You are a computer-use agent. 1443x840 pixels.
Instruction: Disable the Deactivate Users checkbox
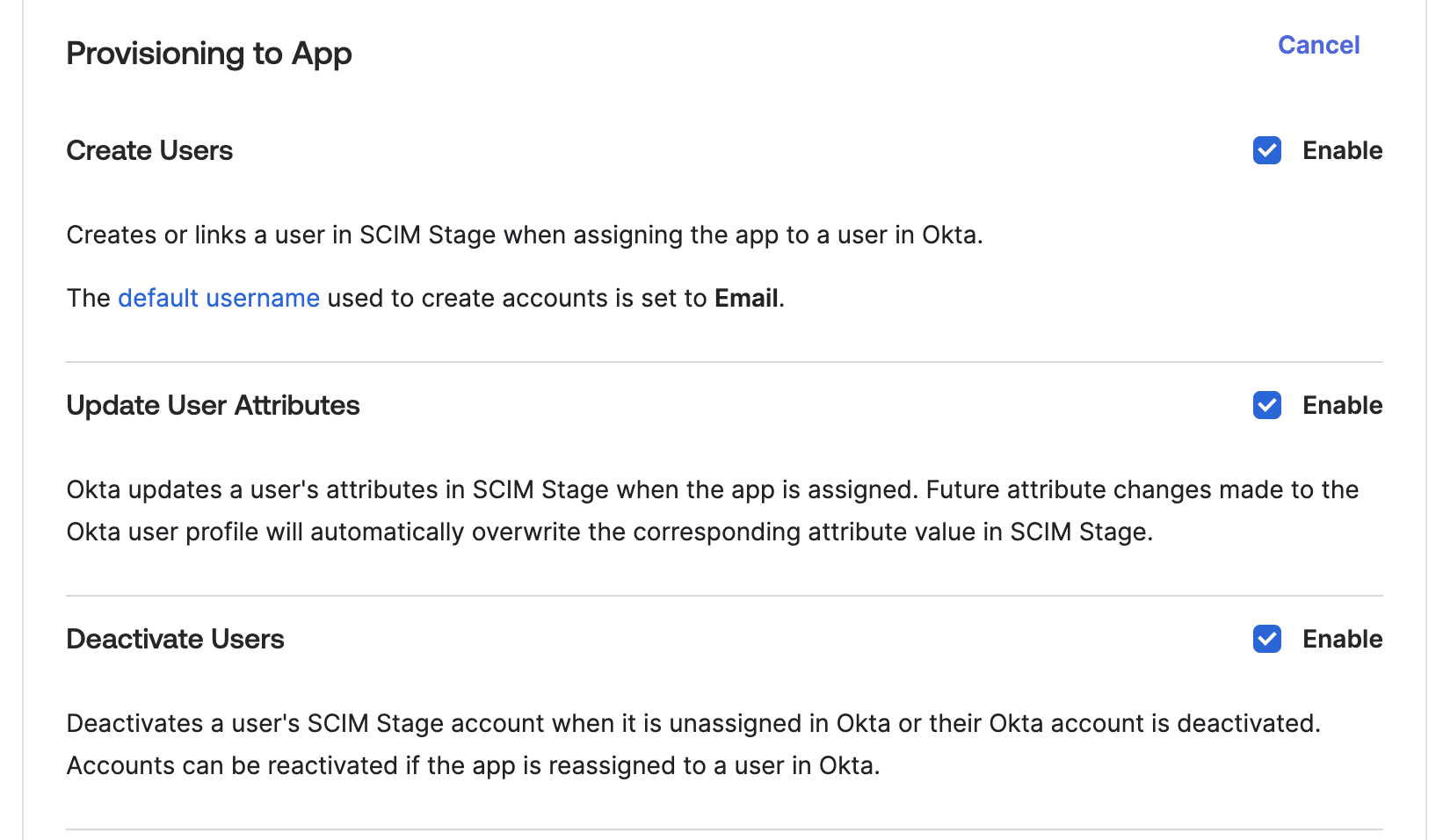[1266, 639]
